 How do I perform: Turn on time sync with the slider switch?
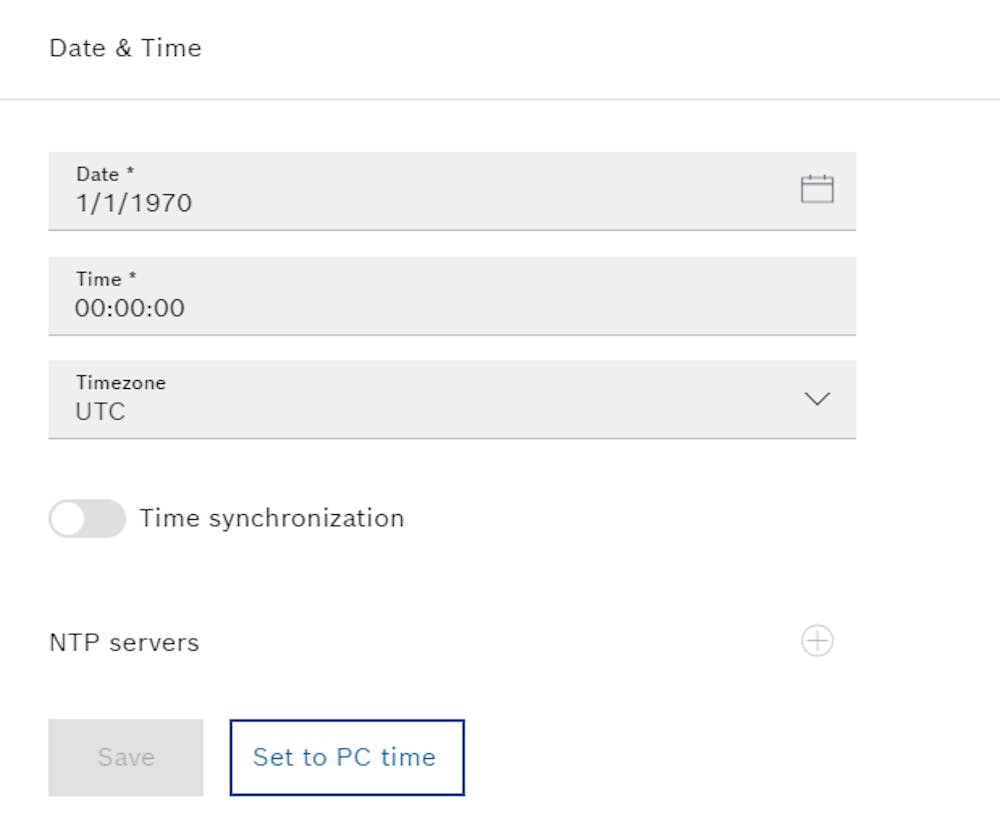tap(87, 518)
